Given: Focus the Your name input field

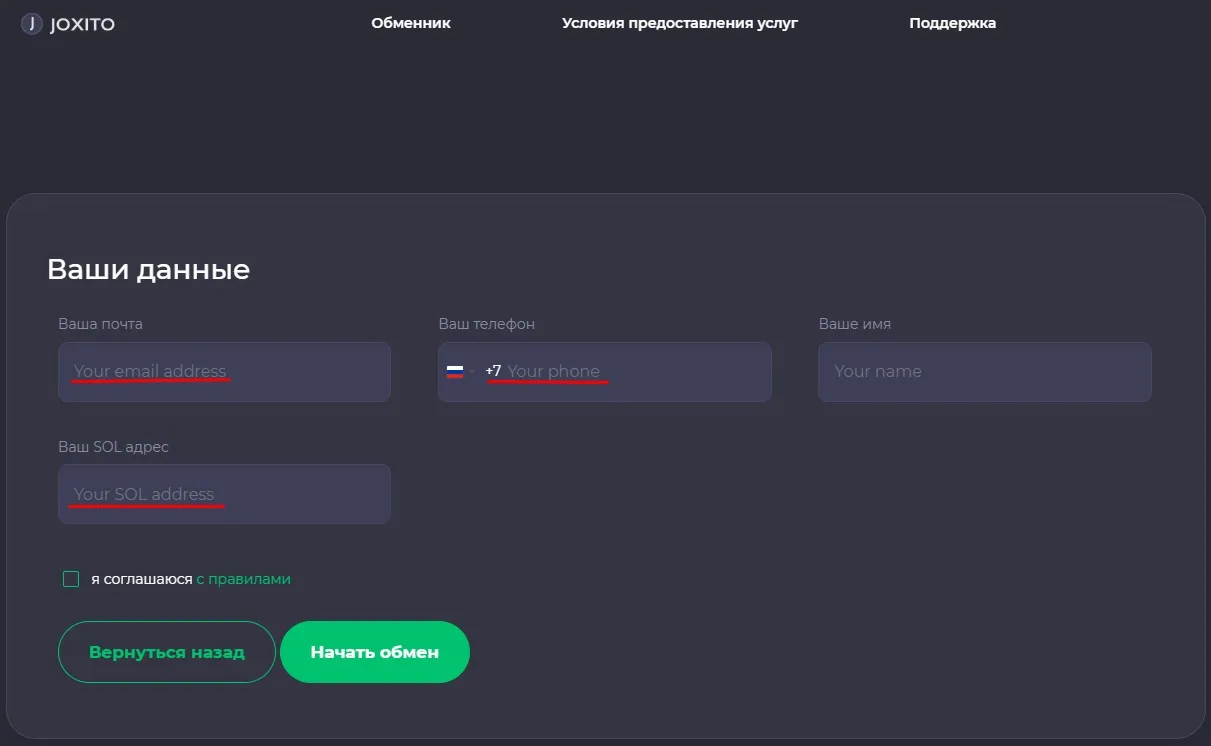Looking at the screenshot, I should (985, 372).
